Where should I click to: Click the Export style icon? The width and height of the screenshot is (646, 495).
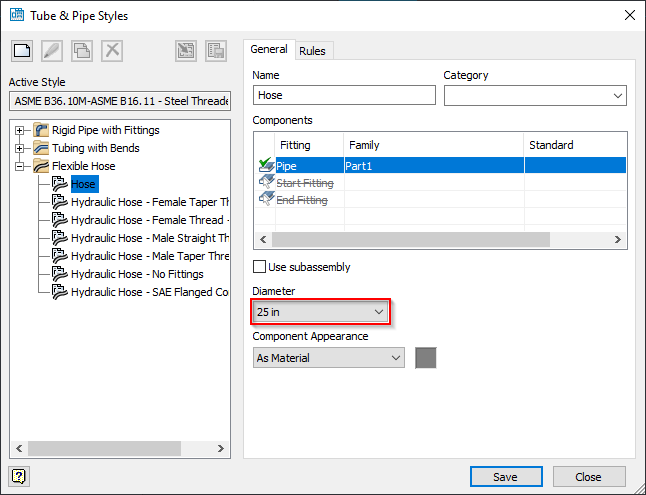pos(215,51)
